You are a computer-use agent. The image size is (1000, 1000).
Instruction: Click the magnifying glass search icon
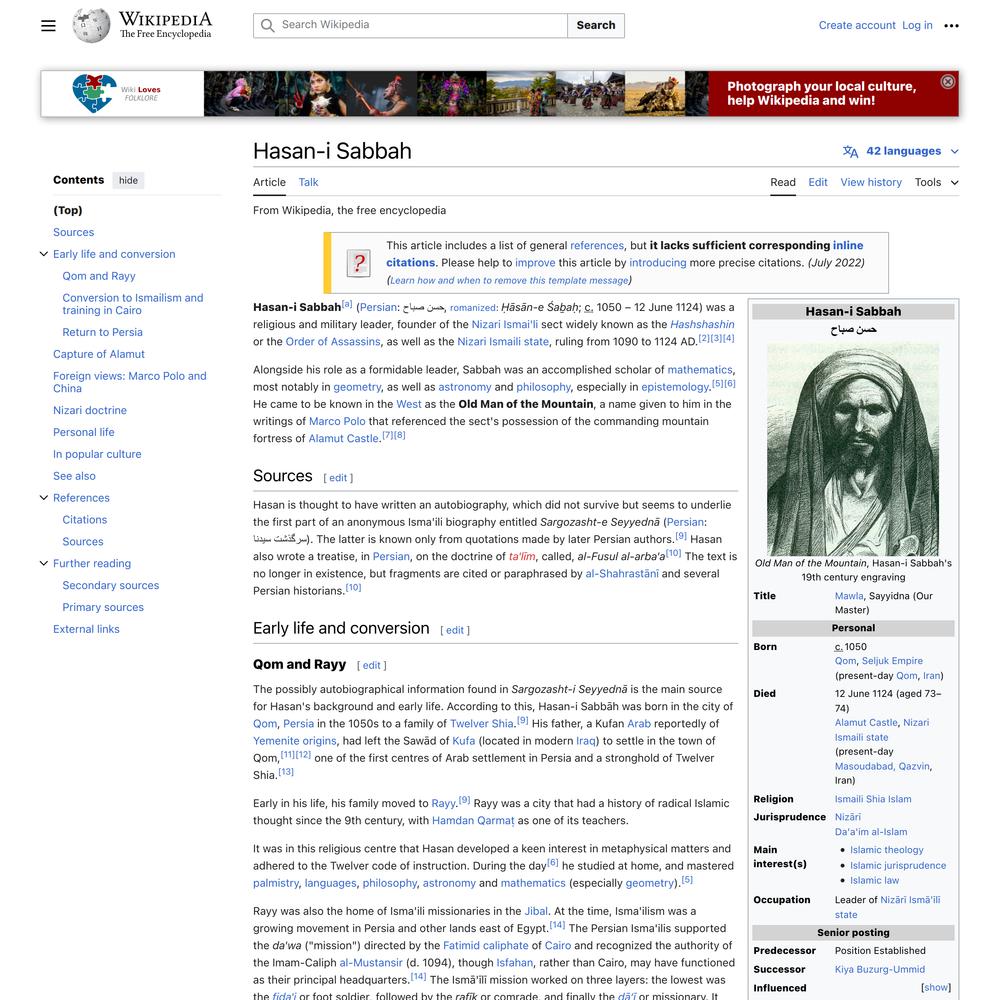click(268, 26)
